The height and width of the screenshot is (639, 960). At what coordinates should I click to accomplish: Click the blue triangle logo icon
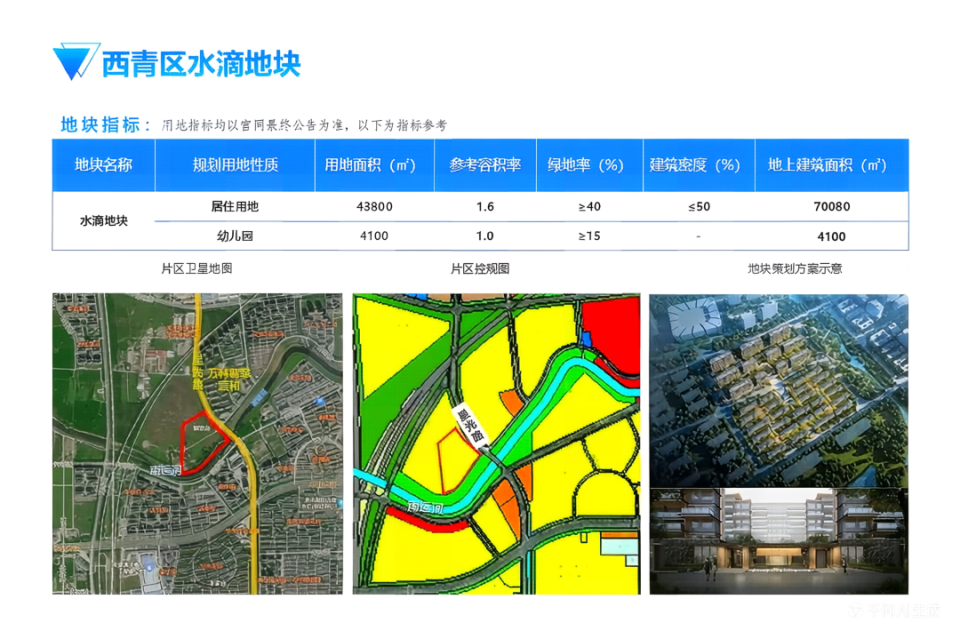click(x=76, y=61)
